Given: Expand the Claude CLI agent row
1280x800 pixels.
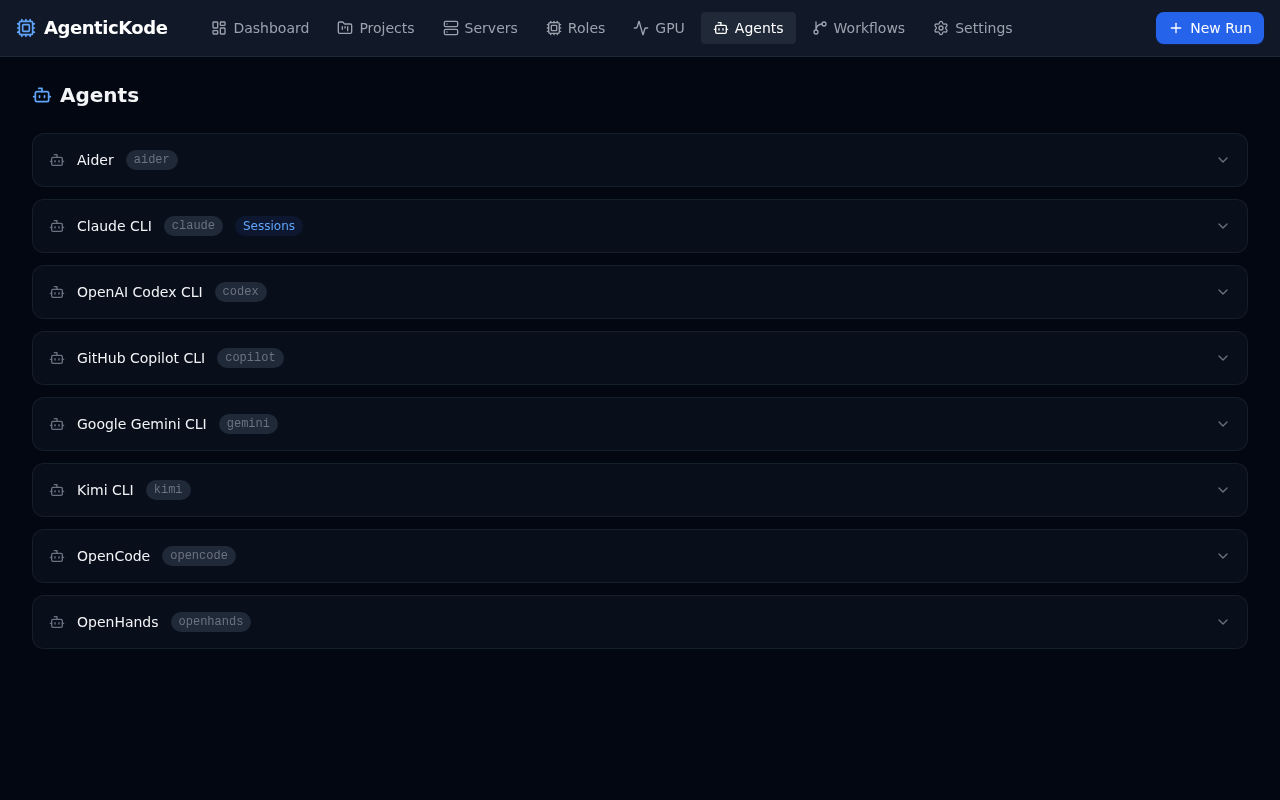Looking at the screenshot, I should pyautogui.click(x=1223, y=226).
